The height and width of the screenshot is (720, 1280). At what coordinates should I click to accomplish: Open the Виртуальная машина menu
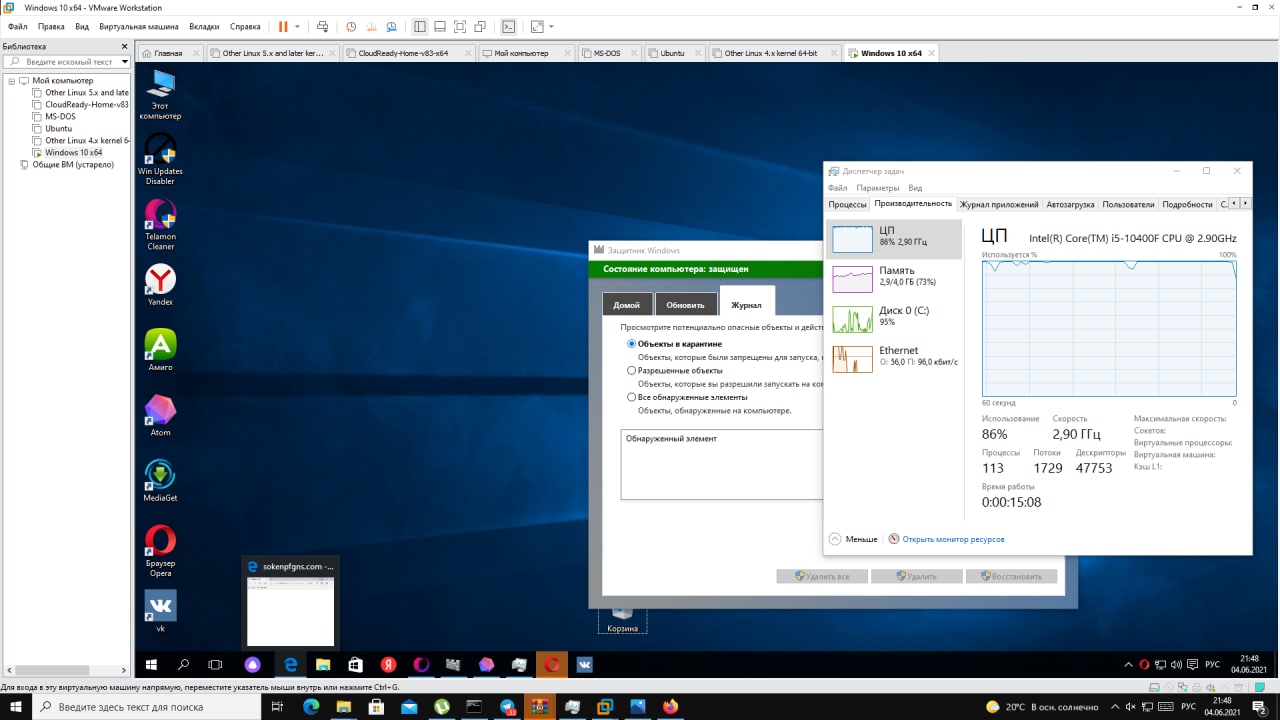tap(139, 26)
